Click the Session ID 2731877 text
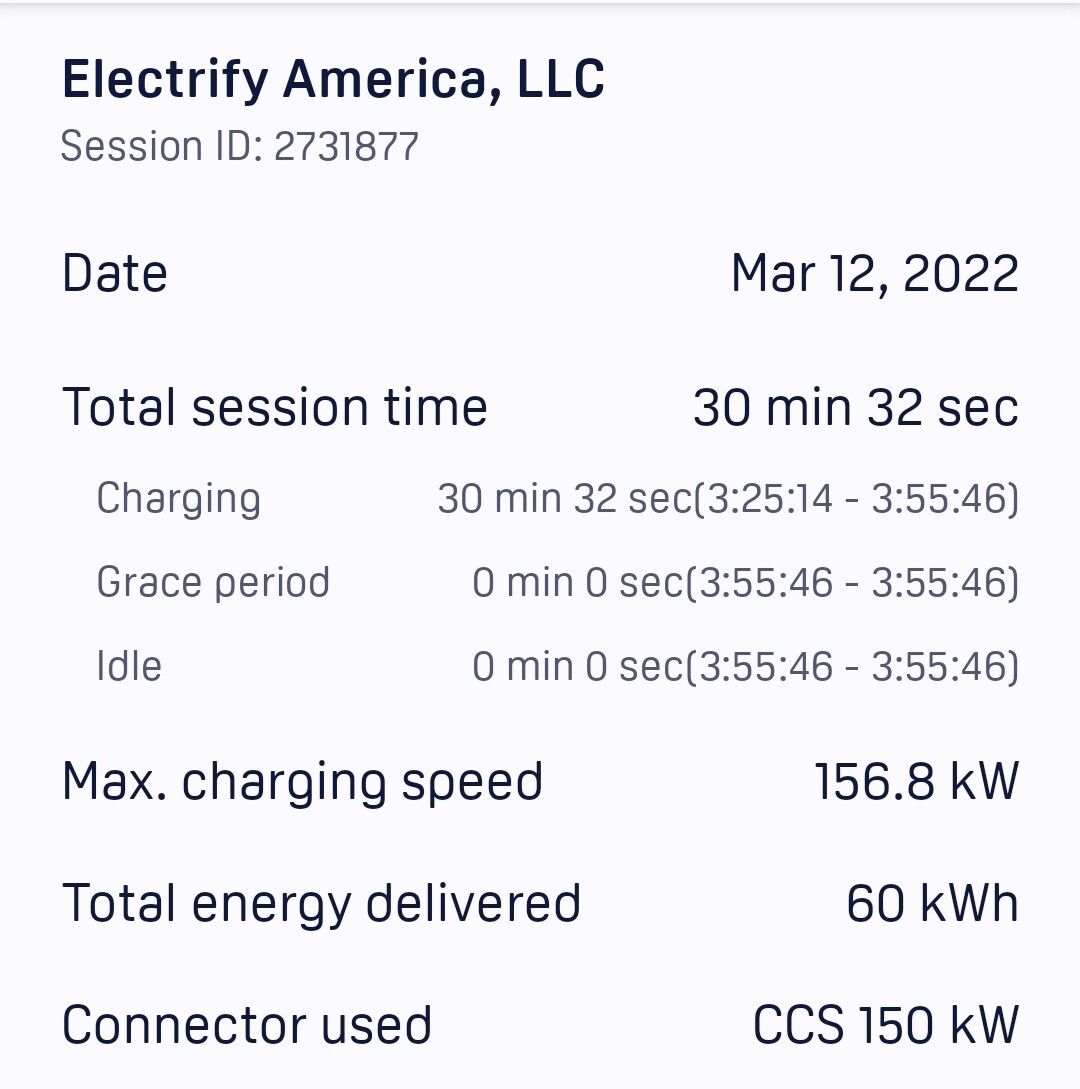Viewport: 1080px width, 1089px height. [240, 146]
